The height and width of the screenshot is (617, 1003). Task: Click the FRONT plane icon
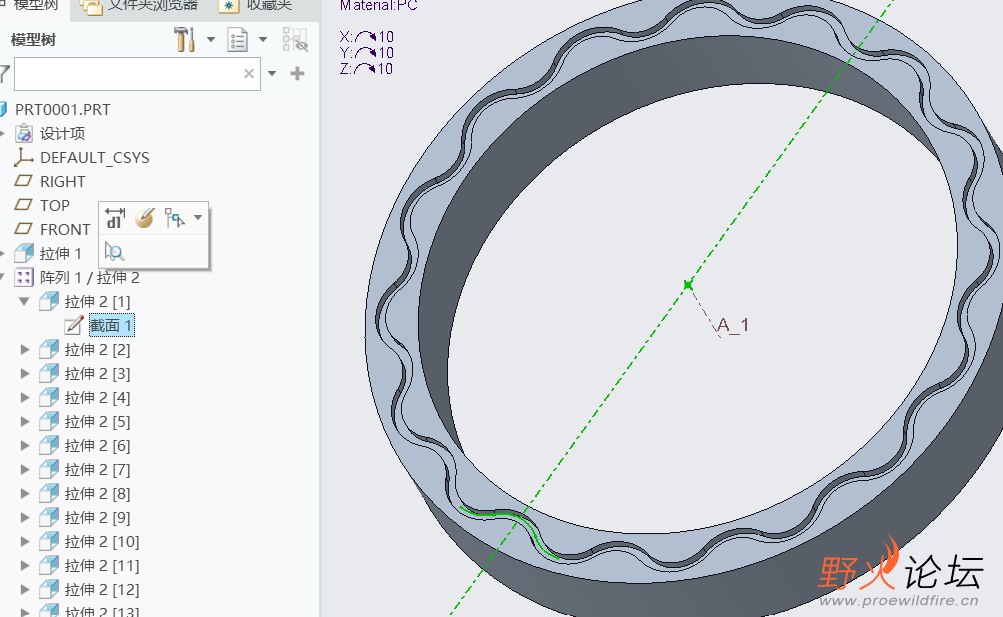pyautogui.click(x=24, y=229)
